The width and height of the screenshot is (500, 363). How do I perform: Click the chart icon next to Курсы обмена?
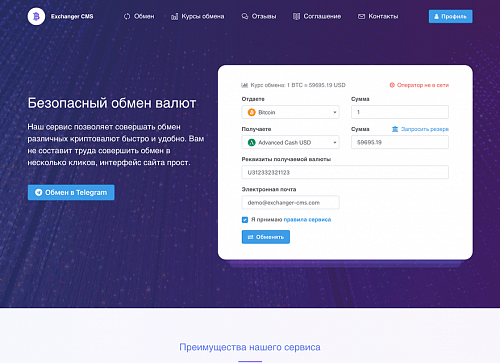174,16
